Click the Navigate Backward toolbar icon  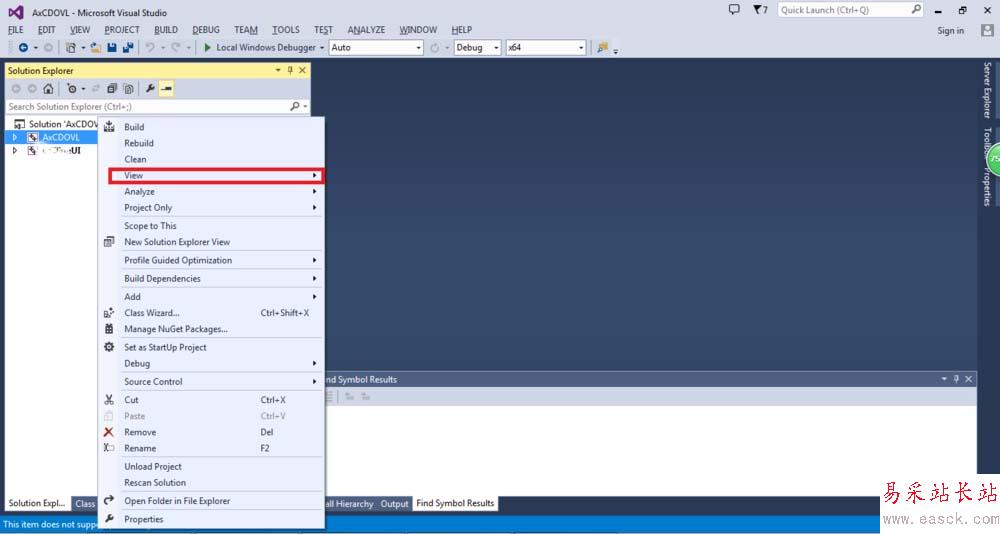(x=23, y=47)
